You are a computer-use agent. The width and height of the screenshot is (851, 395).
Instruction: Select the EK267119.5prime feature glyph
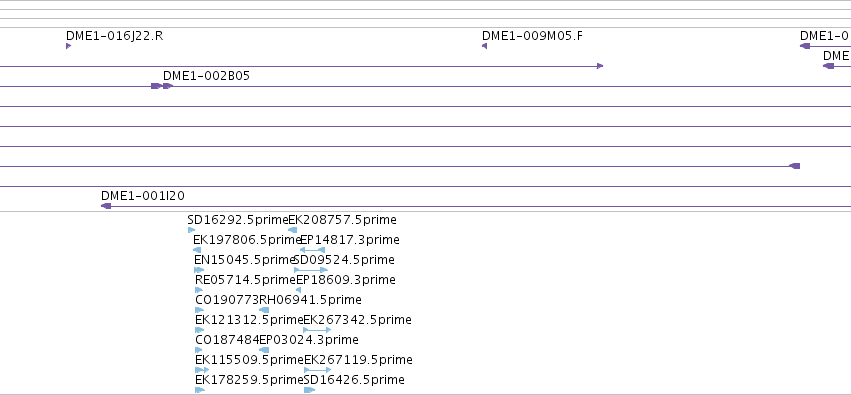[x=317, y=370]
